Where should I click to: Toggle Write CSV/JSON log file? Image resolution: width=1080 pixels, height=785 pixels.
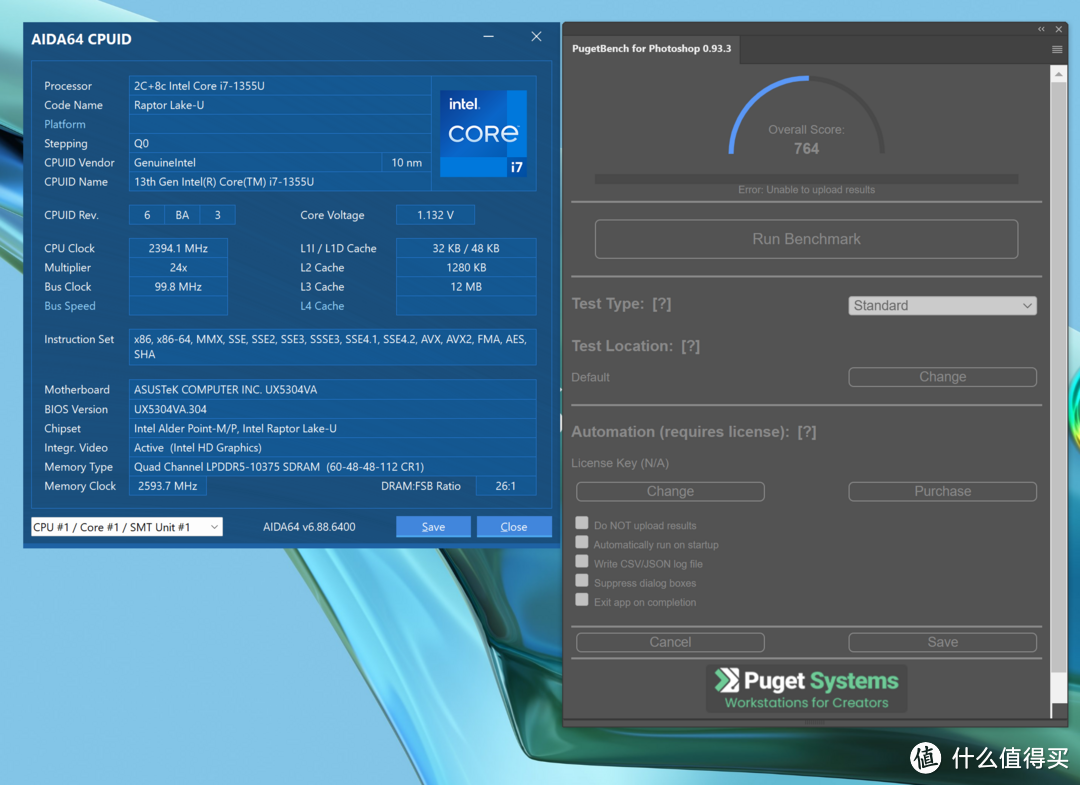pos(582,562)
